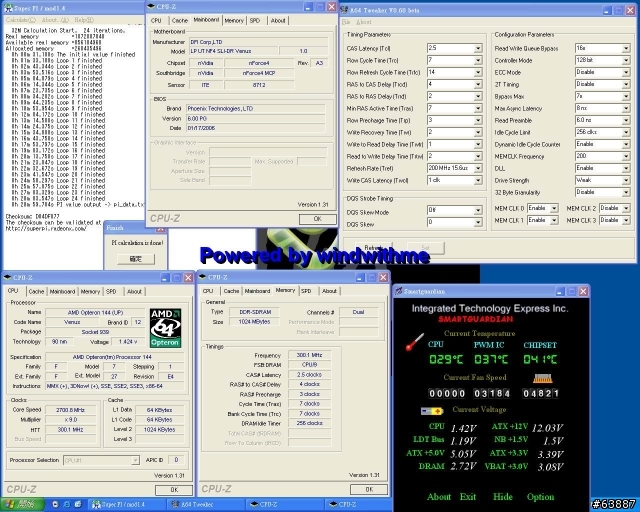The image size is (640, 512).
Task: Click the A64 Tweaker title bar icon
Action: click(344, 10)
